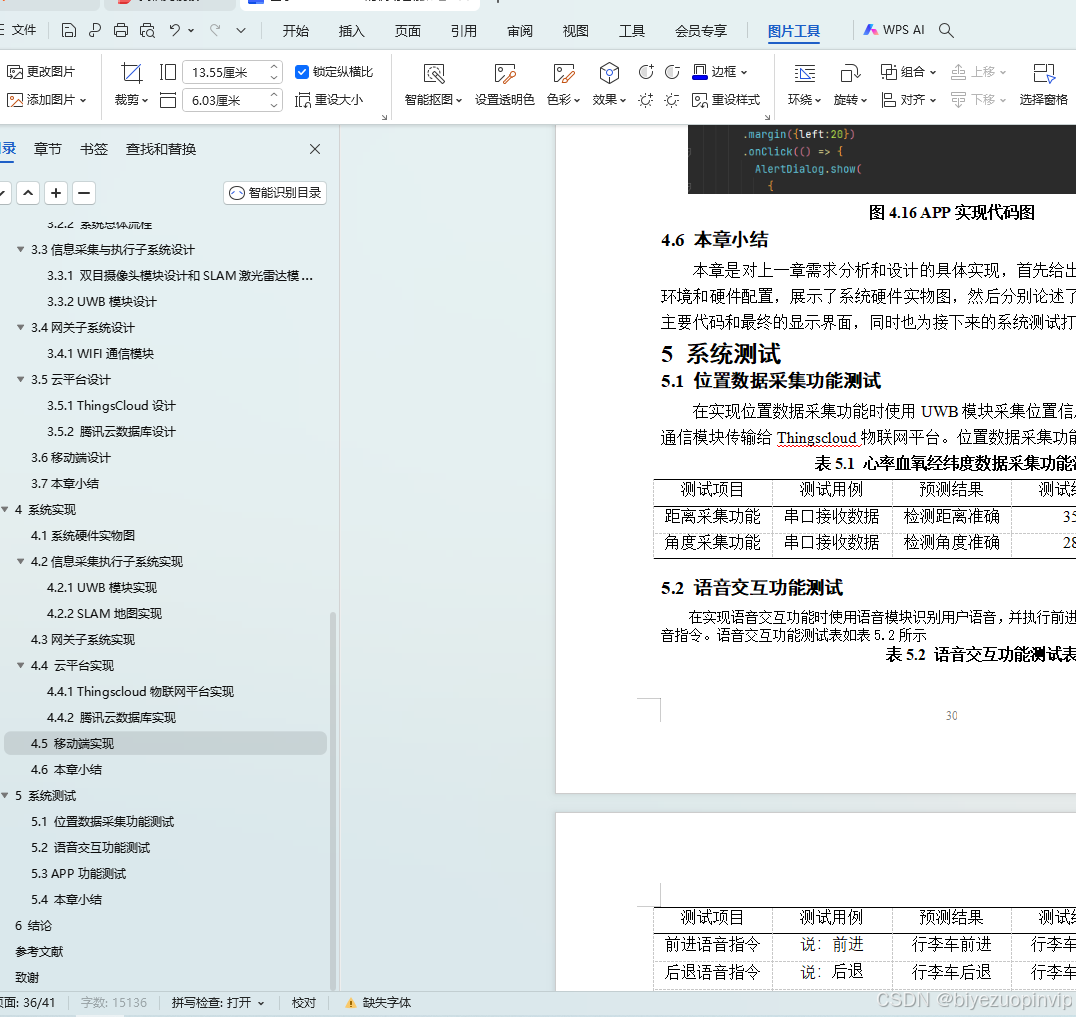Click the Print Preview icon
The height and width of the screenshot is (1017, 1076).
pyautogui.click(x=147, y=30)
